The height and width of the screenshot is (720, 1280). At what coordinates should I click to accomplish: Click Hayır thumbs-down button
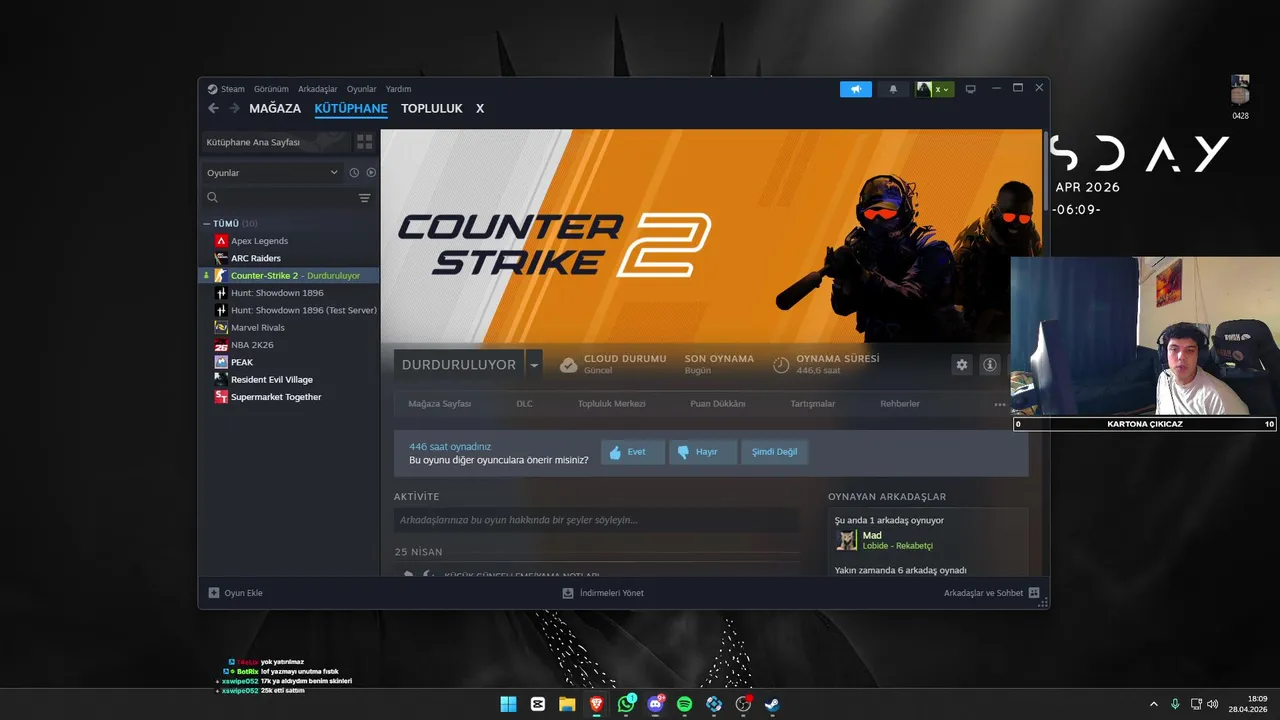pyautogui.click(x=702, y=452)
